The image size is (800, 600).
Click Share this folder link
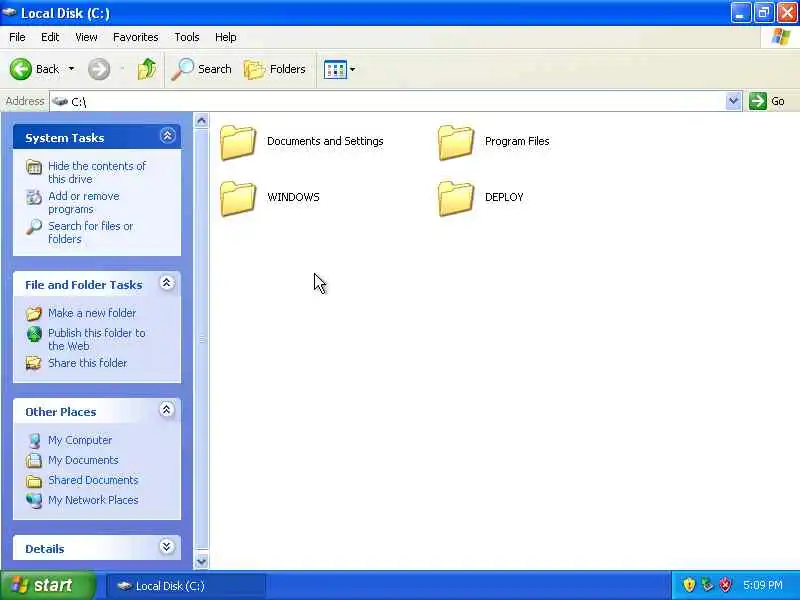[87, 363]
